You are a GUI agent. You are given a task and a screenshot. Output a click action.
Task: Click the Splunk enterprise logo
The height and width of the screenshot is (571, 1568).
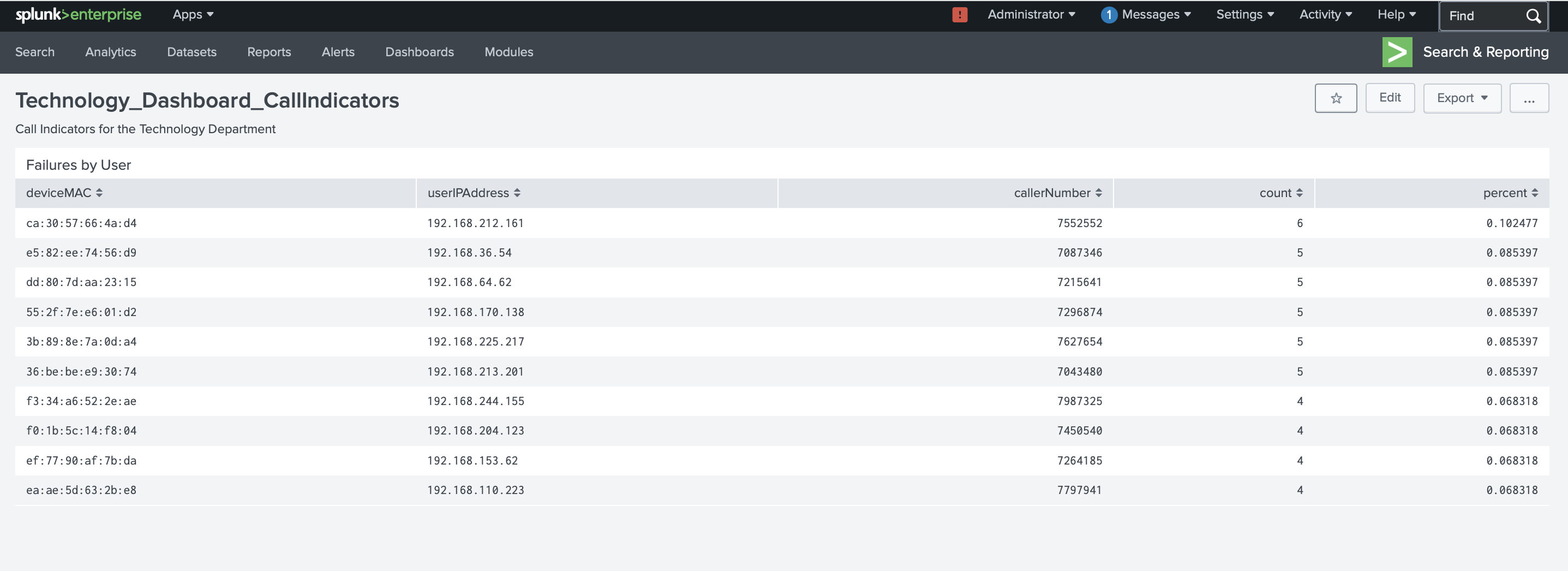coord(79,15)
